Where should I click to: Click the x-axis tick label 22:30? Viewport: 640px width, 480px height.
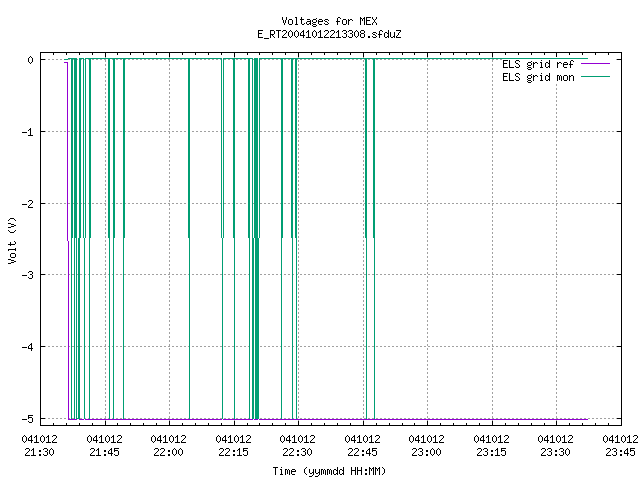[297, 452]
